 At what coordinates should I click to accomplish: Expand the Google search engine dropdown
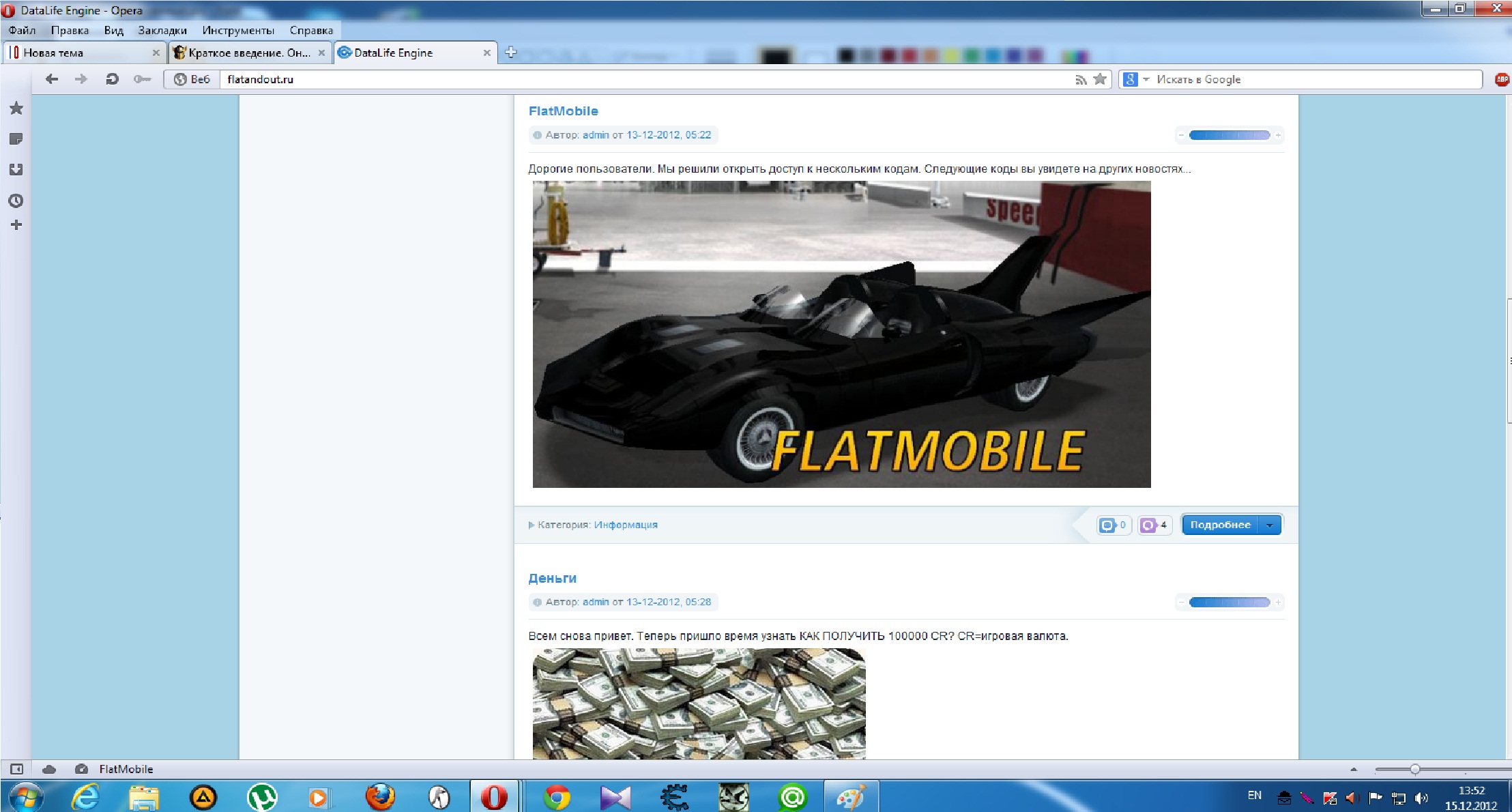click(1146, 79)
